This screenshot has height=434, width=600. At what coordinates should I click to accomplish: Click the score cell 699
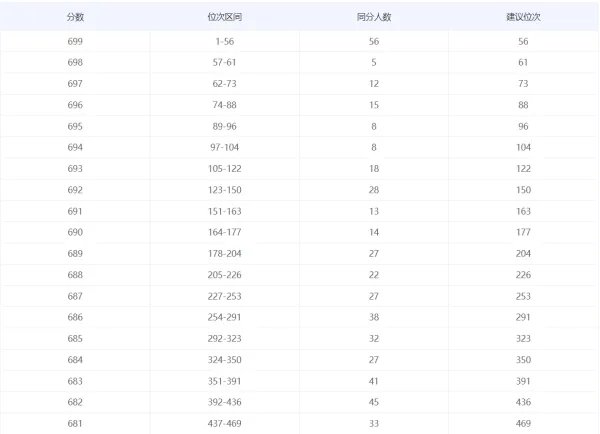(x=76, y=41)
